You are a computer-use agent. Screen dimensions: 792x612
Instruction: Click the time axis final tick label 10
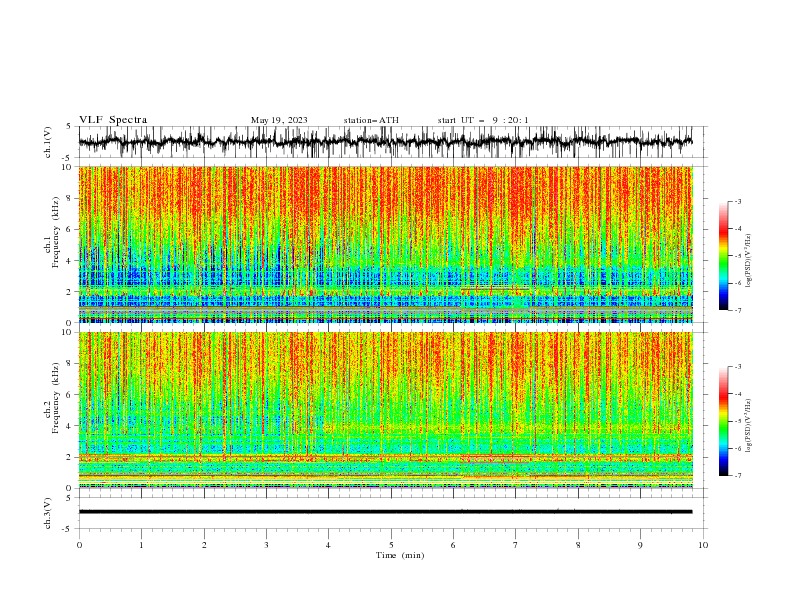point(703,545)
